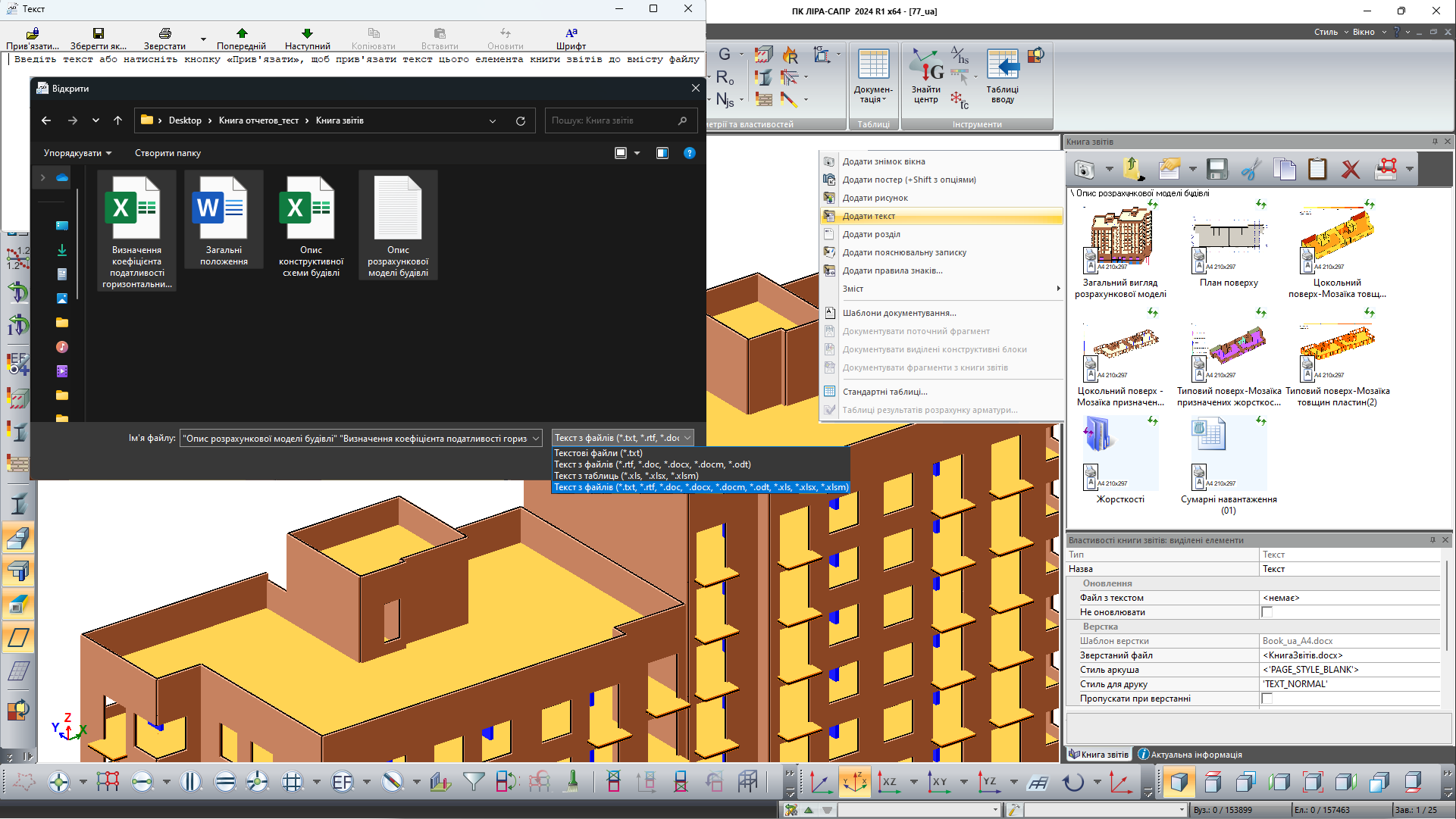
Task: Enable Пропускати при верстанні checkbox
Action: [x=1267, y=699]
